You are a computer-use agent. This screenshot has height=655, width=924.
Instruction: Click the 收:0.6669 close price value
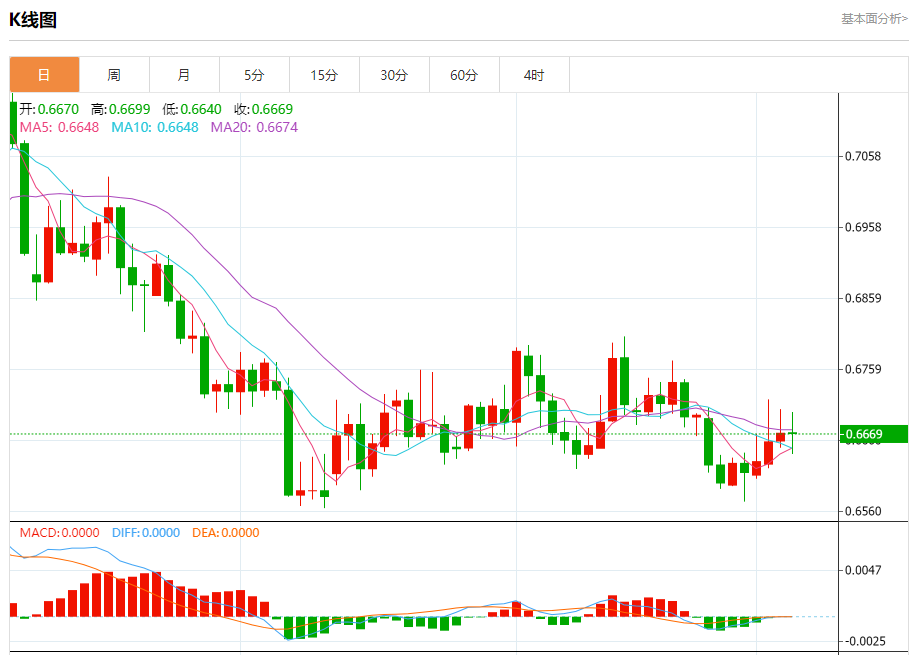(x=263, y=109)
